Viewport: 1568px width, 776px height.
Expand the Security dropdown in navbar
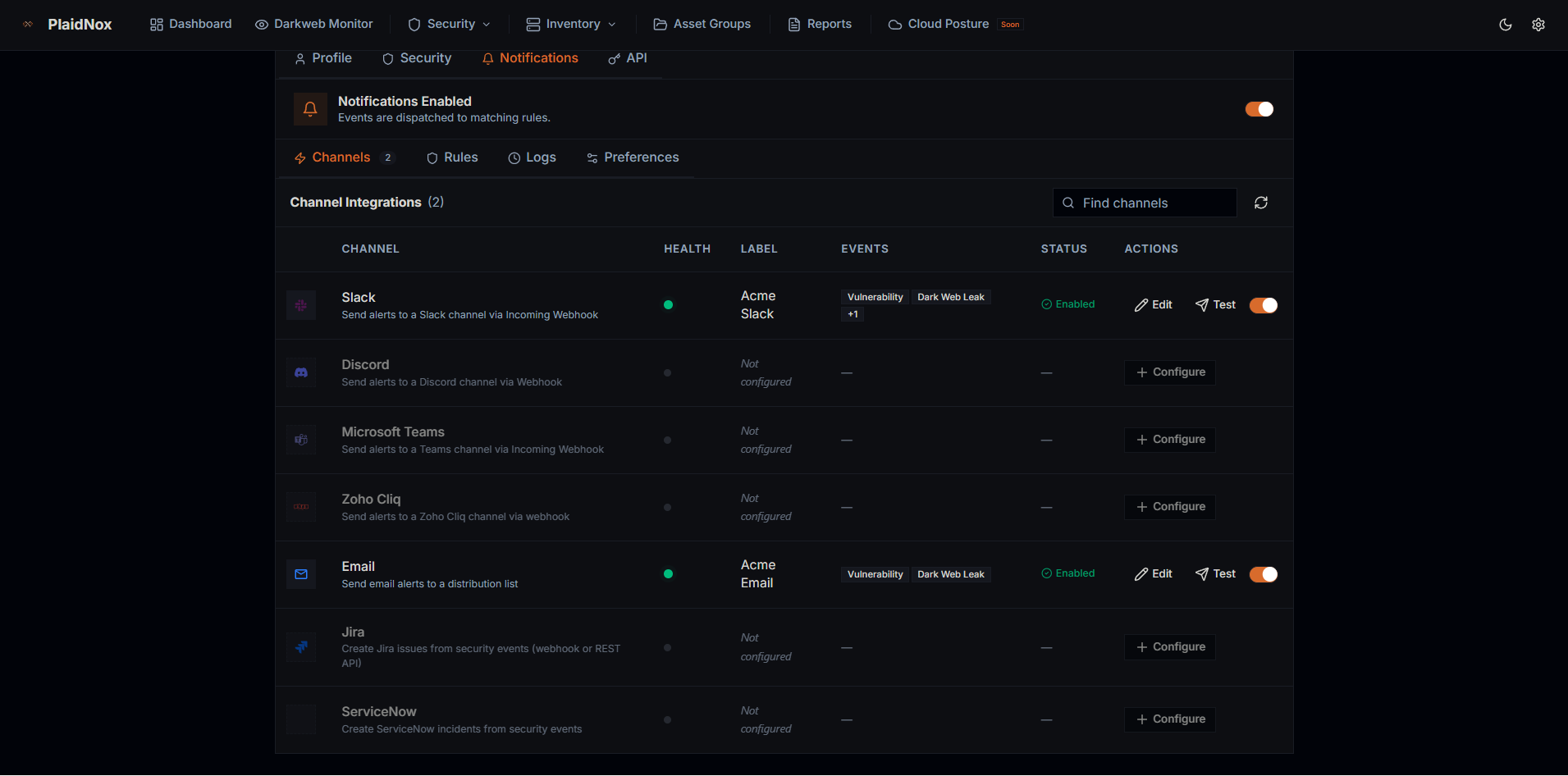[x=450, y=25]
